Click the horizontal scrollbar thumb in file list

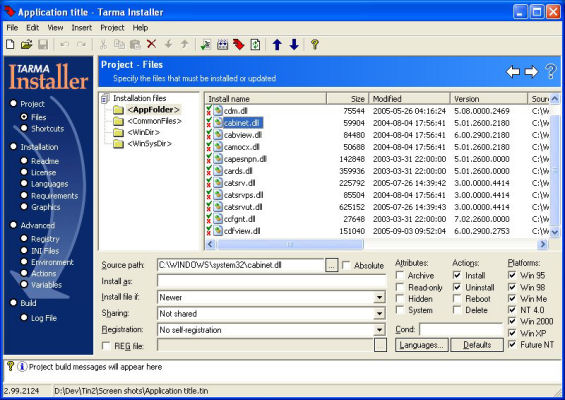click(290, 245)
